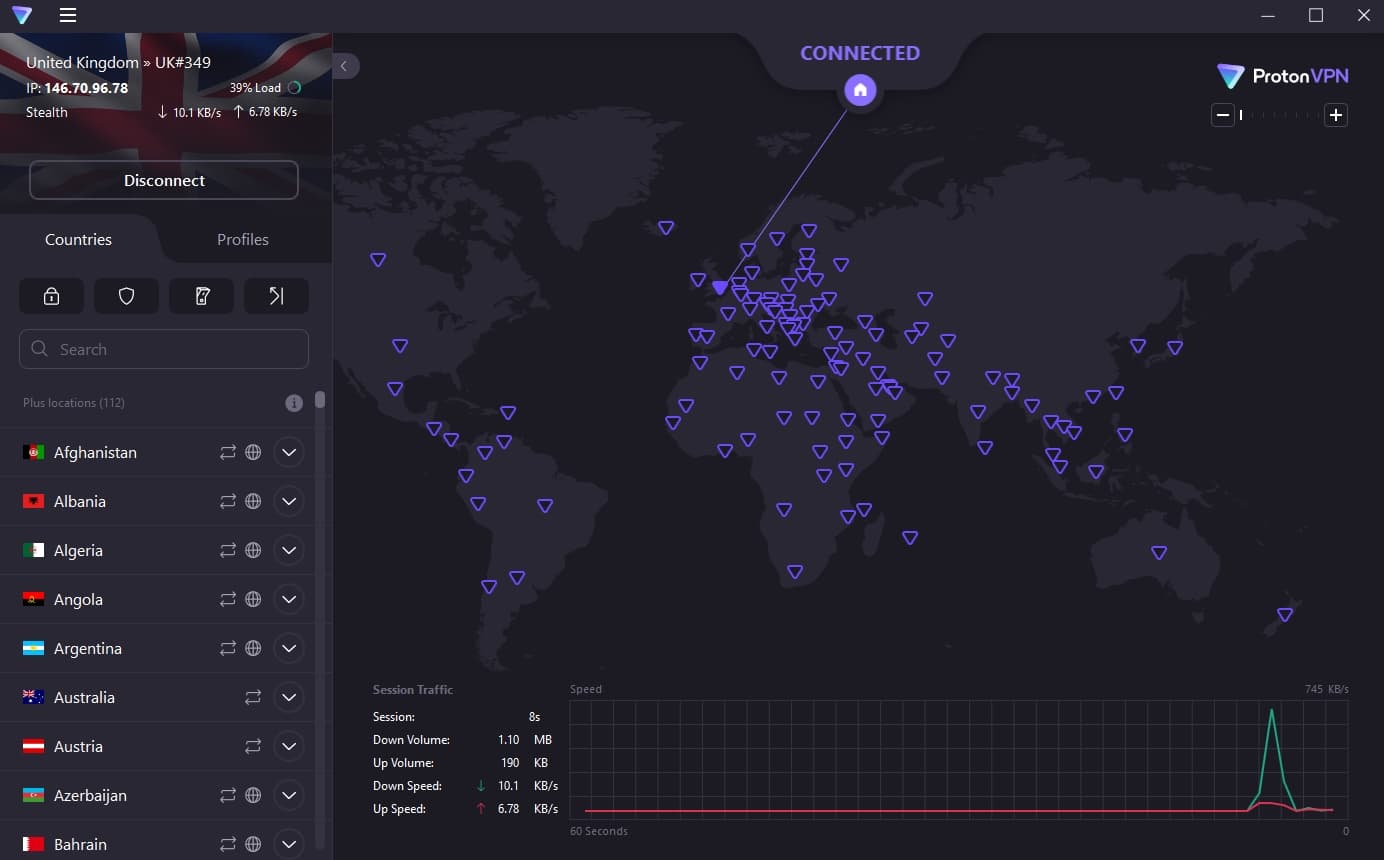Toggle NetShield shield icon
Viewport: 1384px width, 860px height.
click(x=126, y=296)
